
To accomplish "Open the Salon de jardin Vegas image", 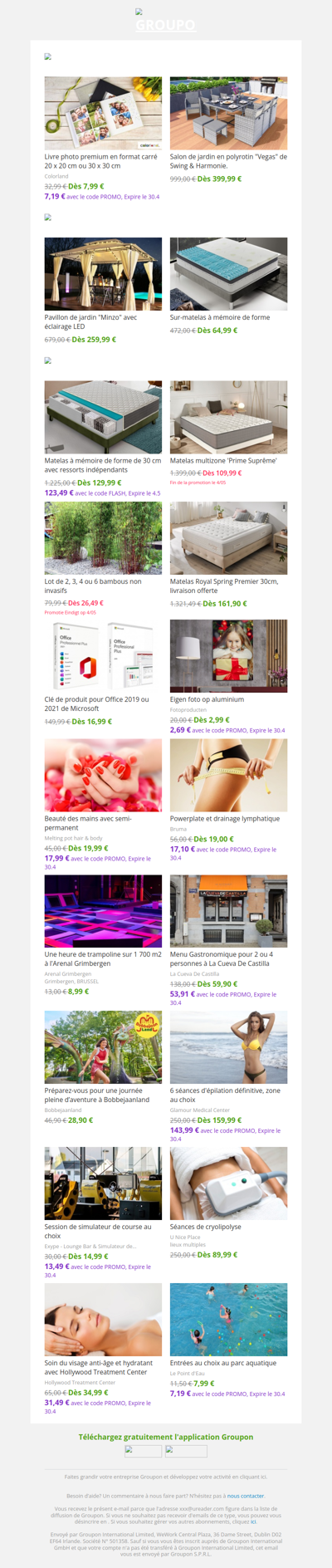I will [229, 114].
